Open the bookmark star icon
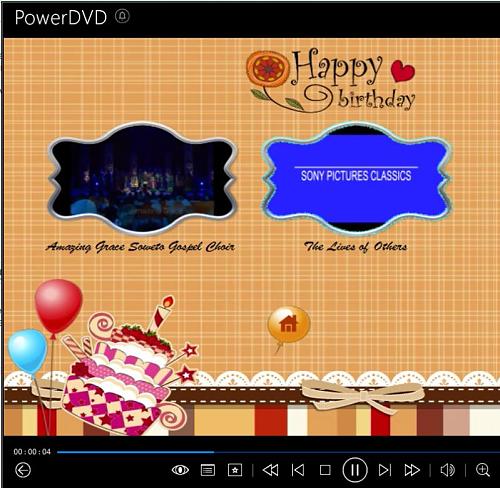The width and height of the screenshot is (500, 488). 235,470
